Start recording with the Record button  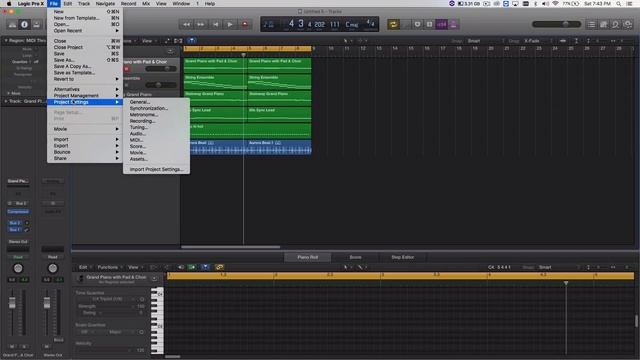point(244,24)
